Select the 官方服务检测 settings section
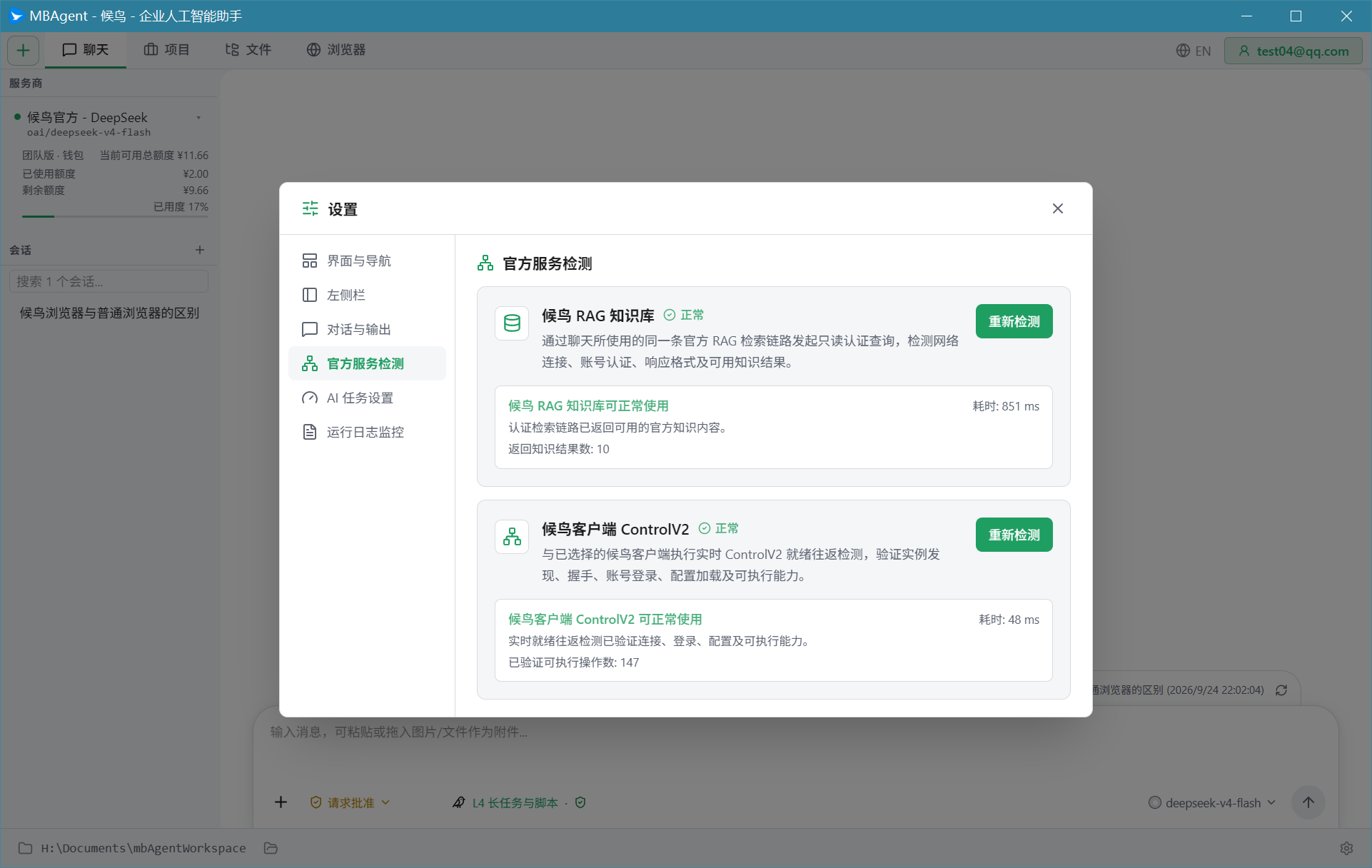 coord(367,363)
